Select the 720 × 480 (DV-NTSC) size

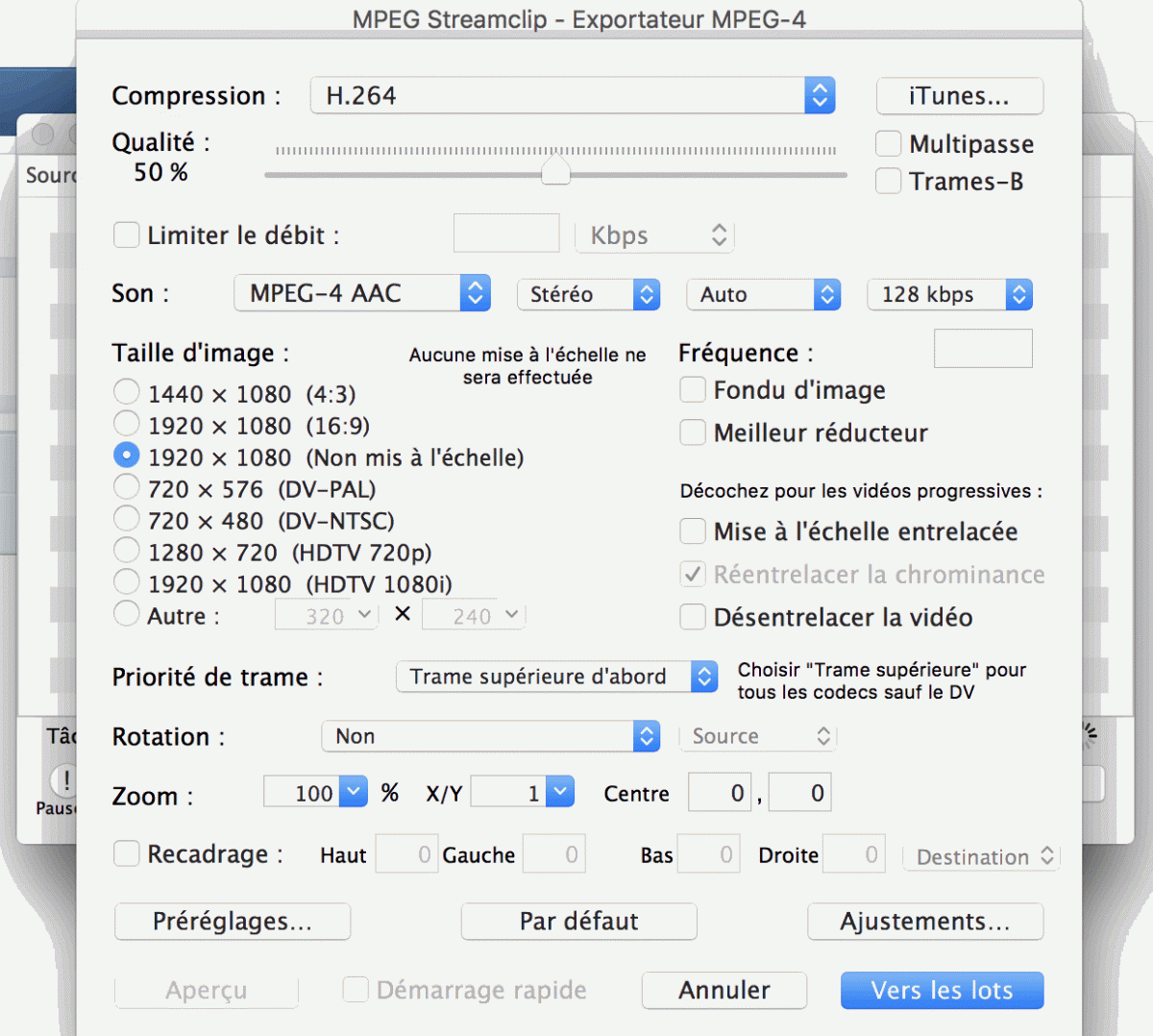126,519
